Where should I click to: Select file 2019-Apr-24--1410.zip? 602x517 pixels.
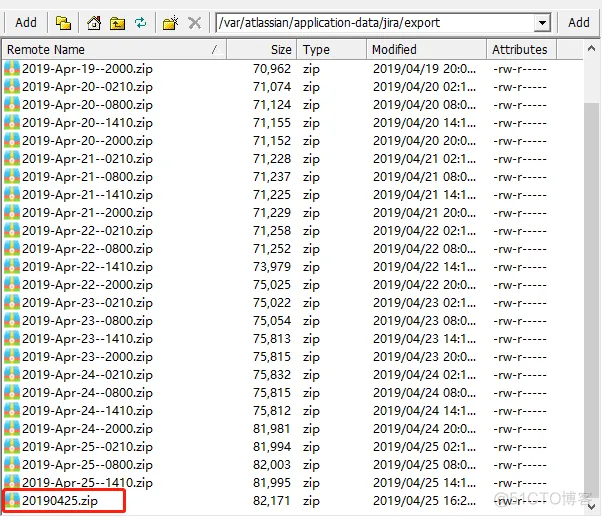tap(87, 411)
